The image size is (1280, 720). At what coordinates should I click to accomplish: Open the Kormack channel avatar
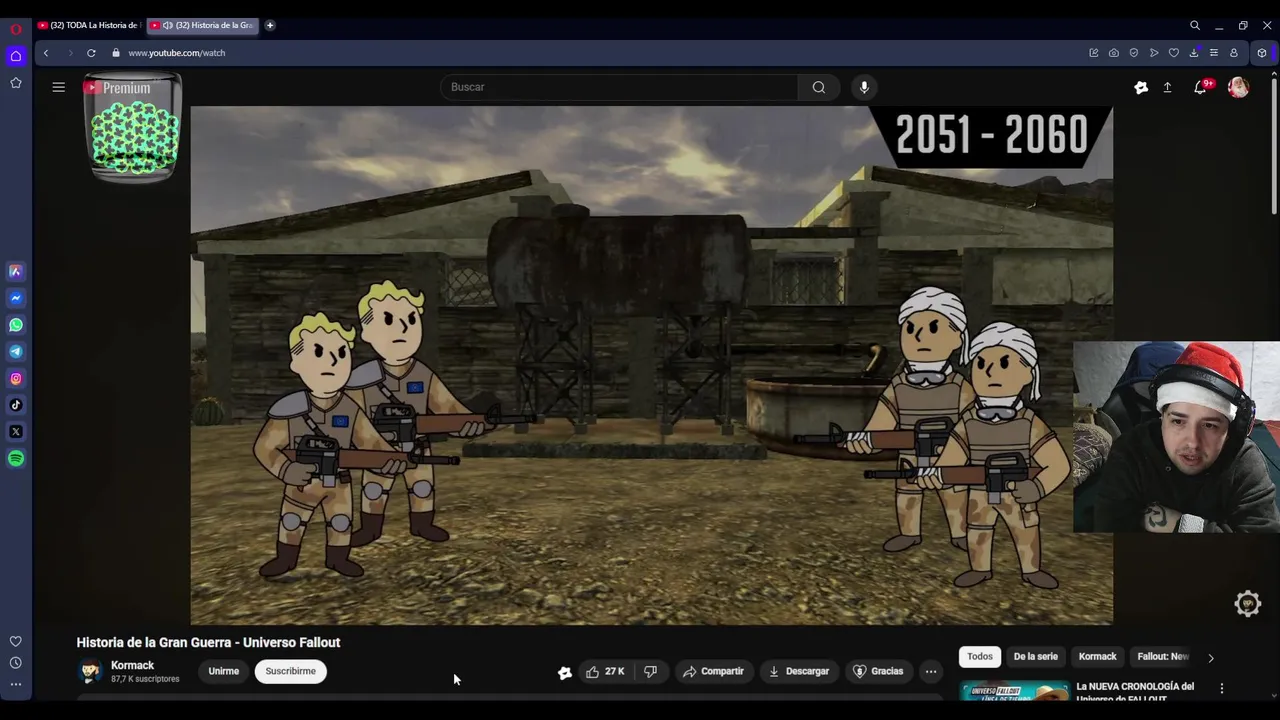[90, 671]
